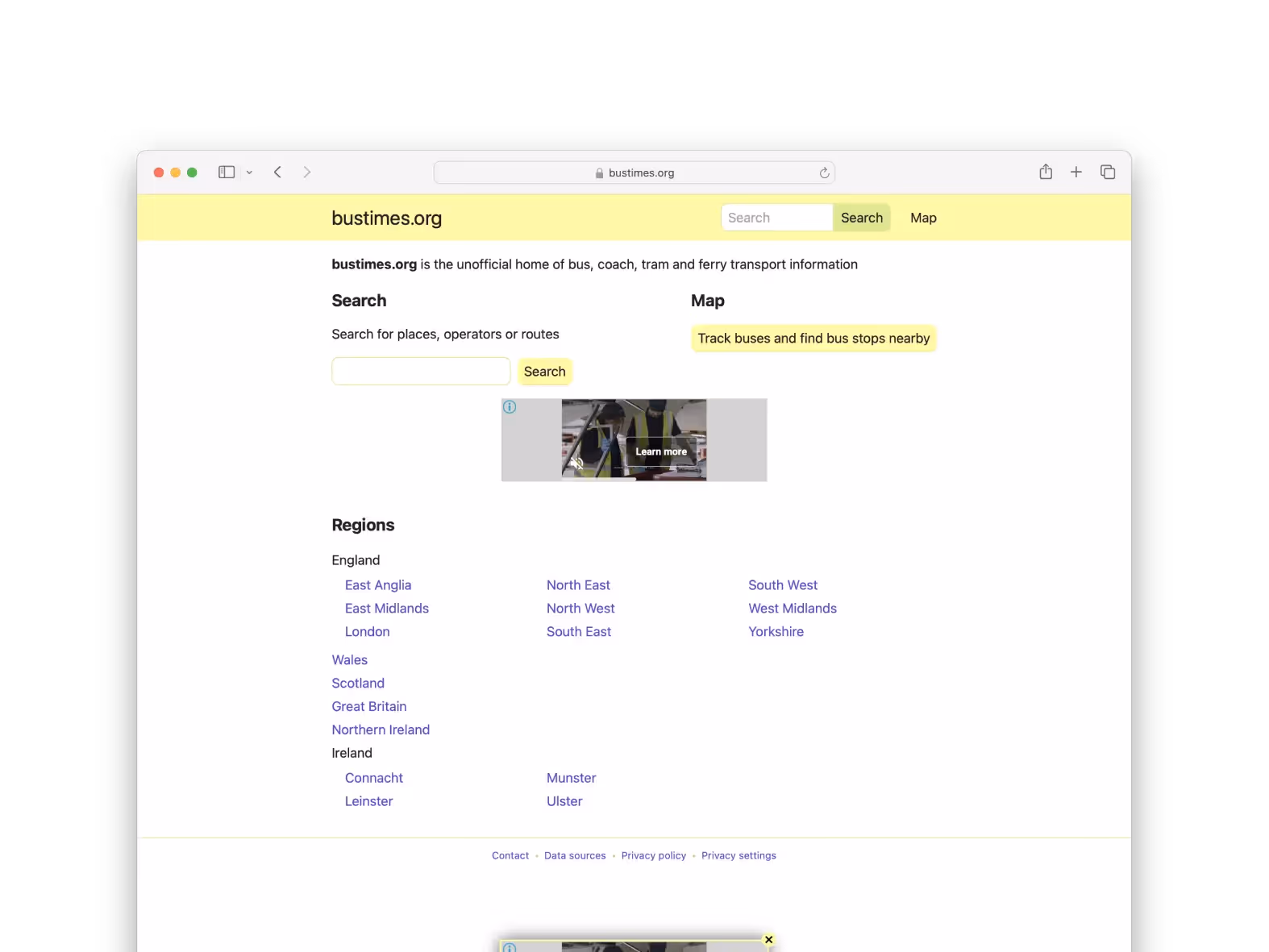
Task: Click Track buses and find bus stops nearby
Action: tap(813, 339)
